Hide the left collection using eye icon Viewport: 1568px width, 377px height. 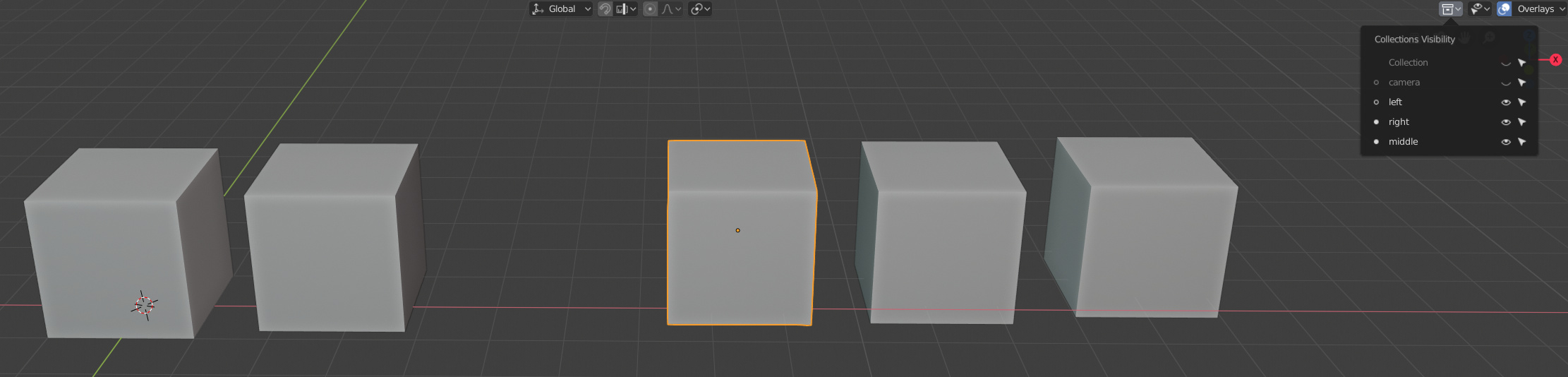point(1506,102)
